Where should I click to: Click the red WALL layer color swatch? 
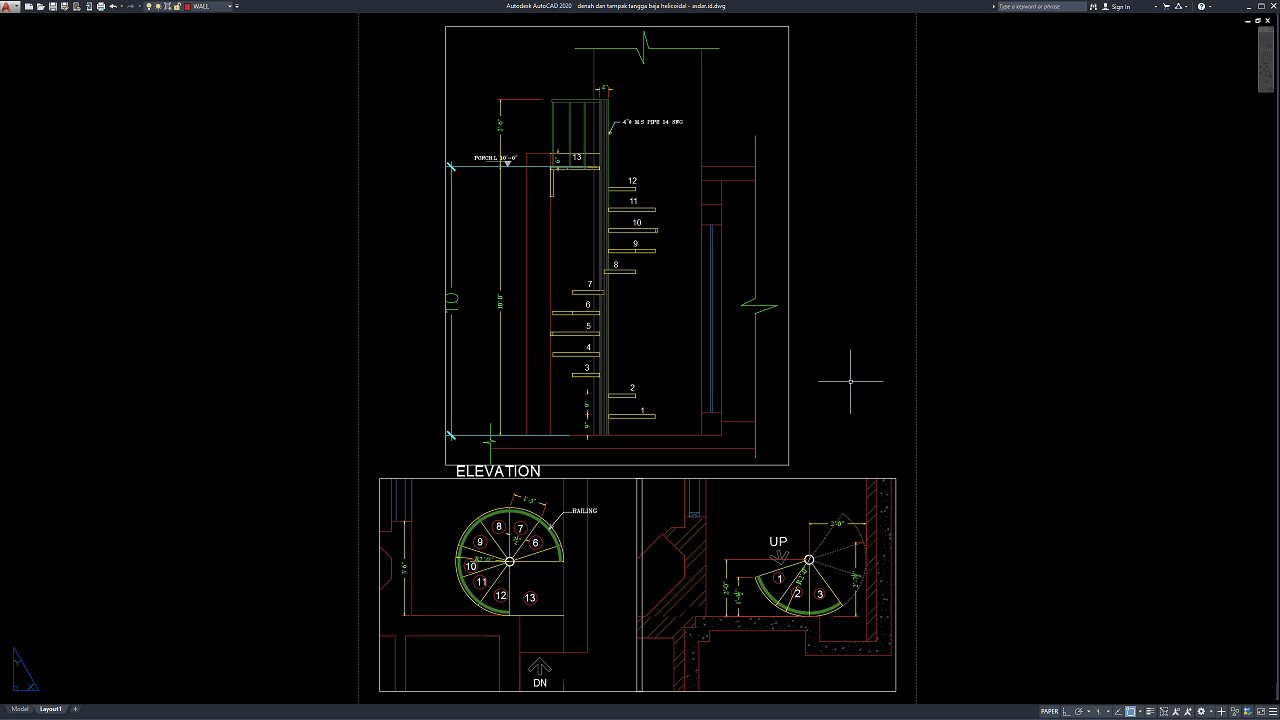(187, 6)
